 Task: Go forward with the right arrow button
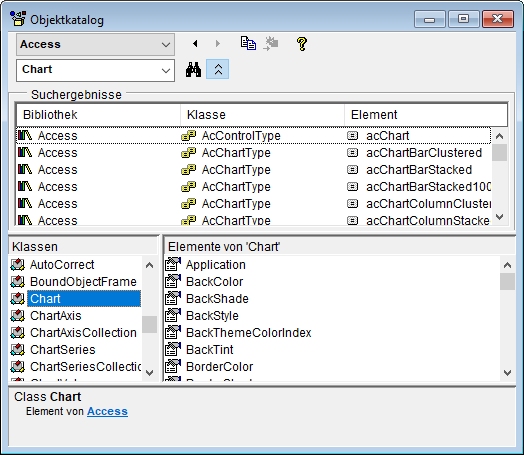[x=218, y=44]
